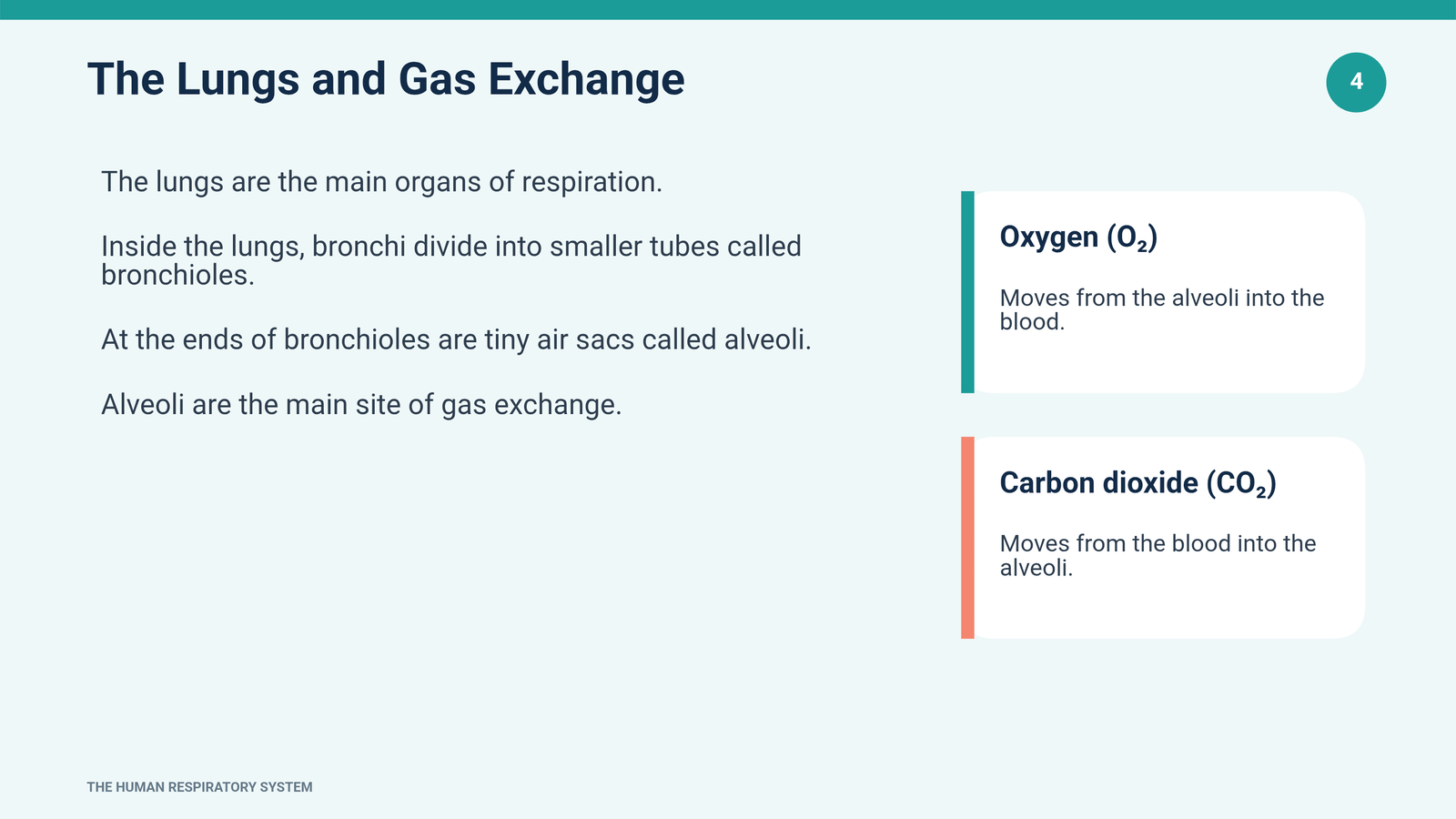Click the line about tiny air sacs called alveoli
The image size is (1456, 819).
[x=456, y=339]
